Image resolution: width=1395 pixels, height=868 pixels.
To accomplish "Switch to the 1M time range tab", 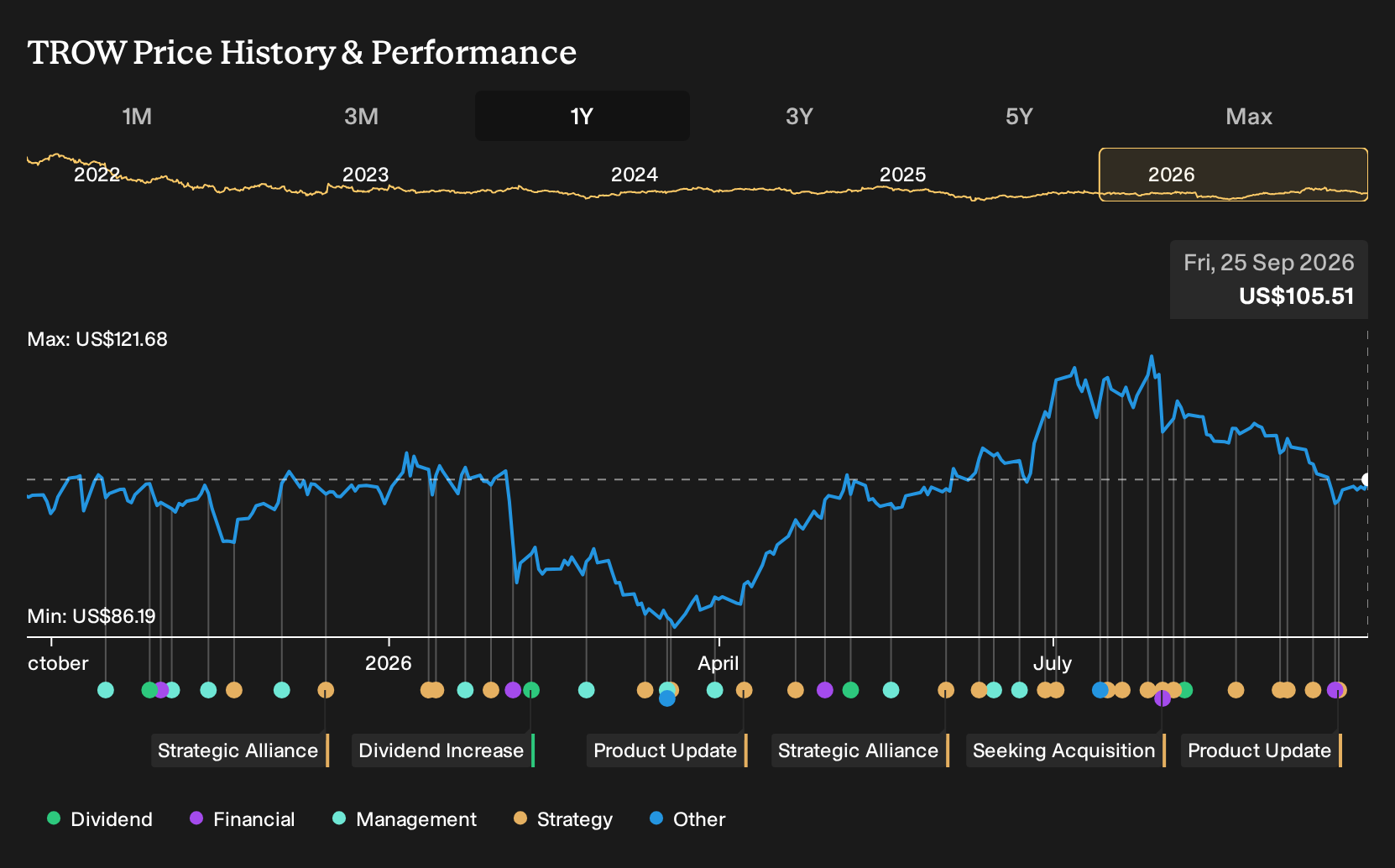I will click(x=137, y=116).
